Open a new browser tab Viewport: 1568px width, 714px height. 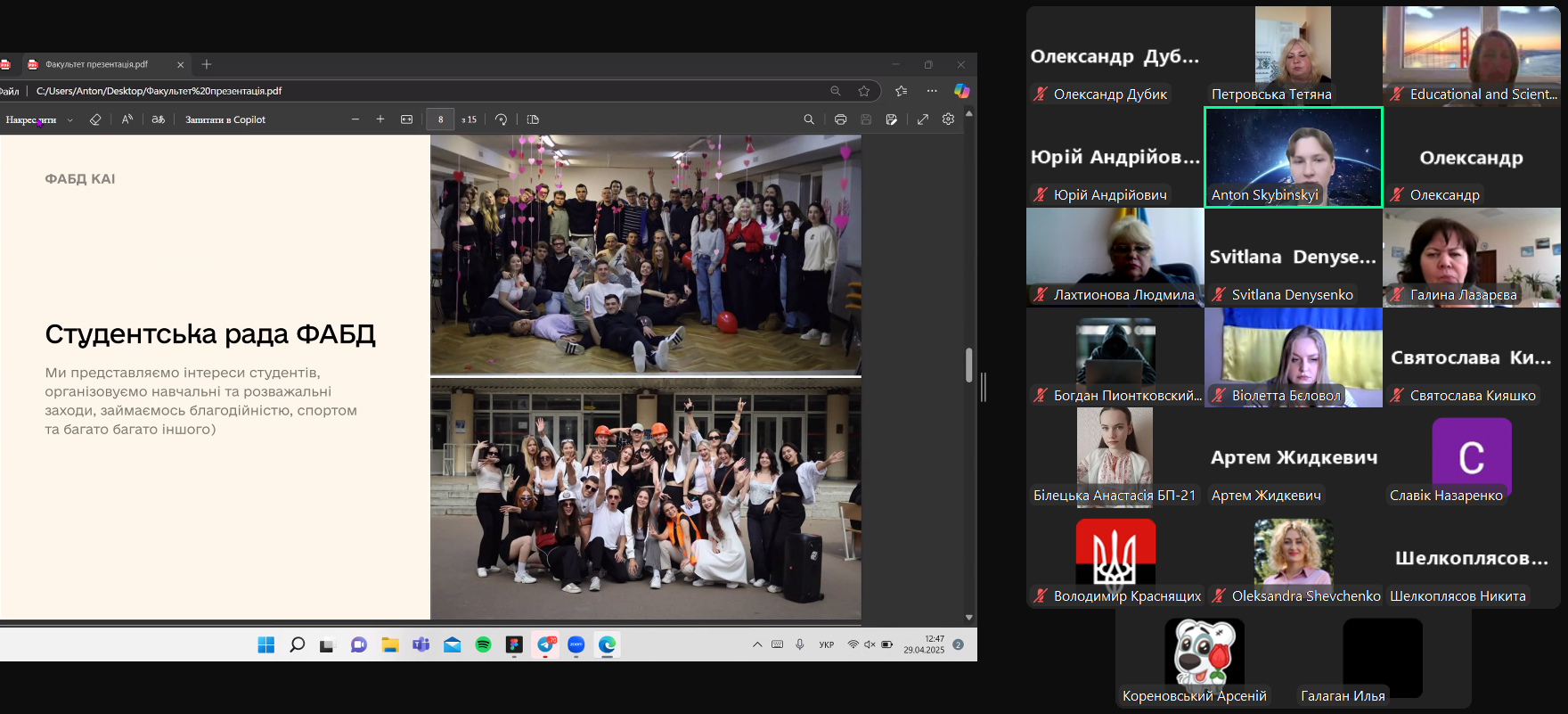tap(207, 64)
